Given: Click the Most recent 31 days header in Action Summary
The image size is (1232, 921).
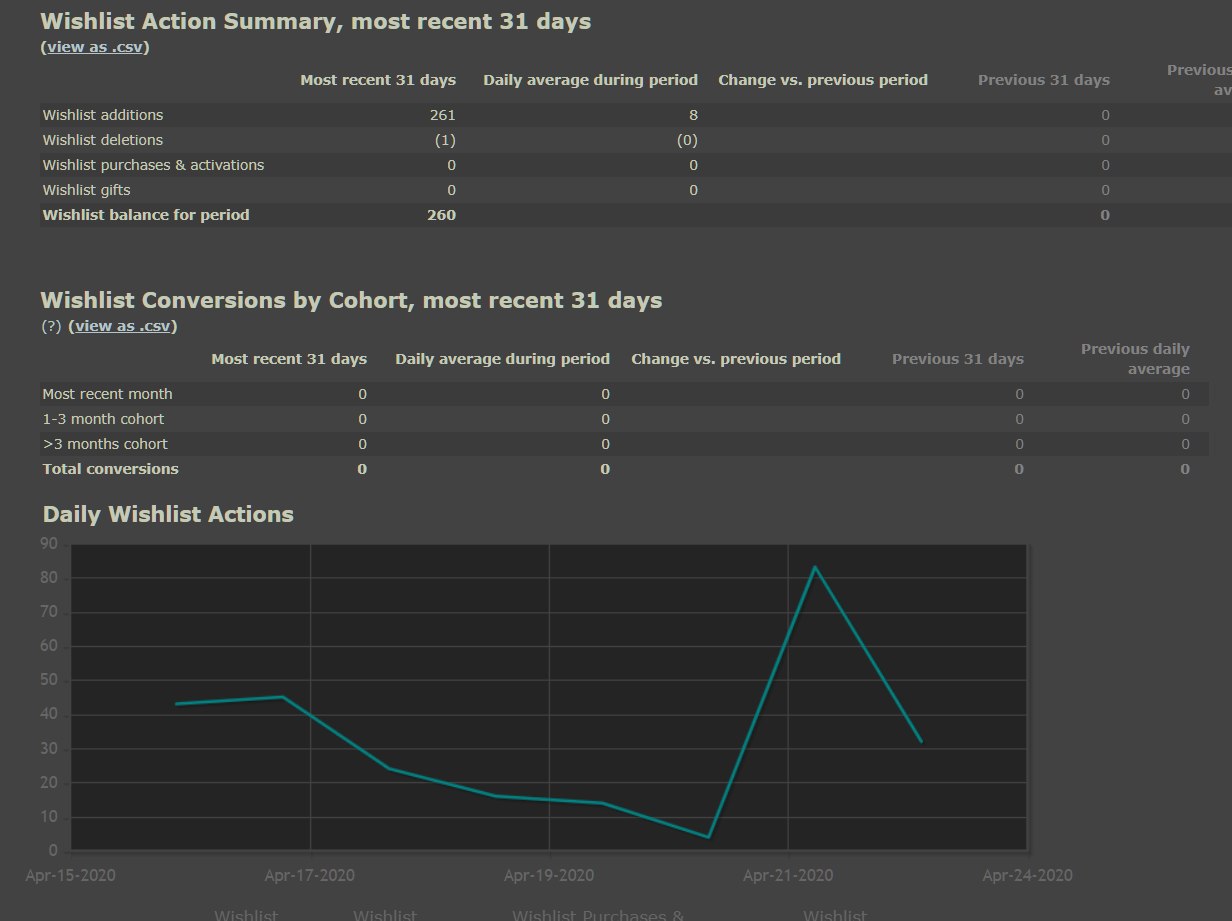Looking at the screenshot, I should click(x=378, y=80).
